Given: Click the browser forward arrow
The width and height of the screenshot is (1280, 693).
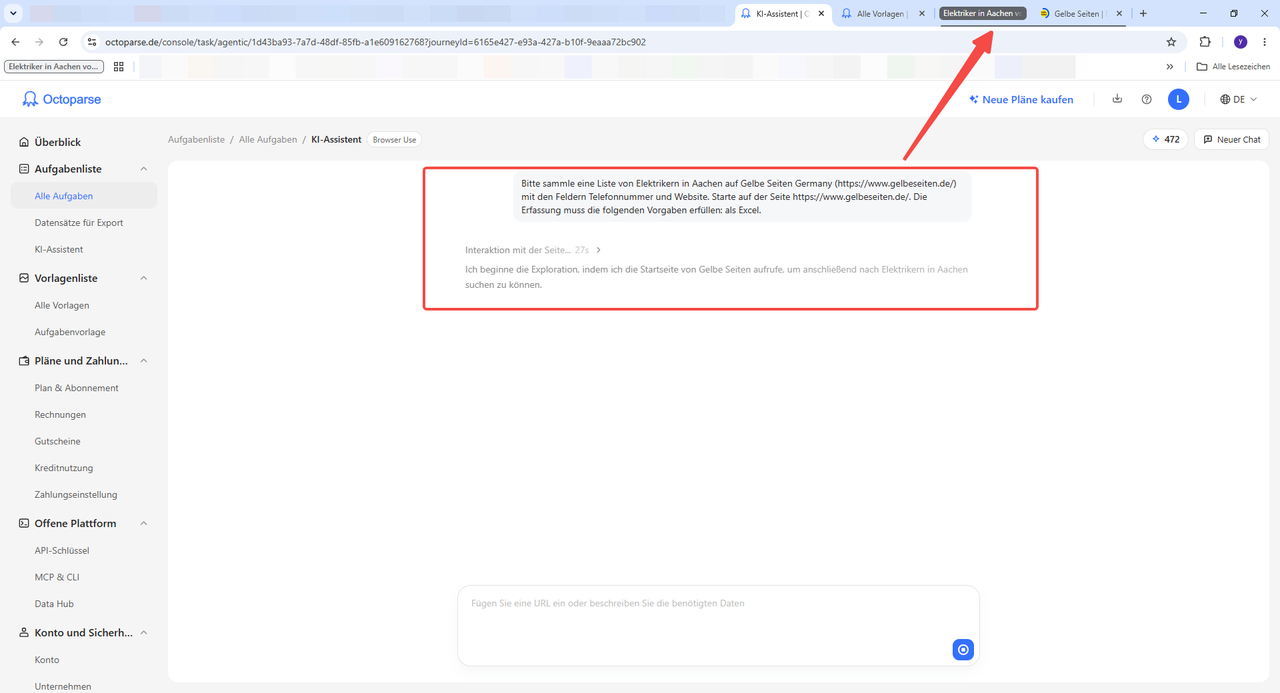Looking at the screenshot, I should pos(39,42).
